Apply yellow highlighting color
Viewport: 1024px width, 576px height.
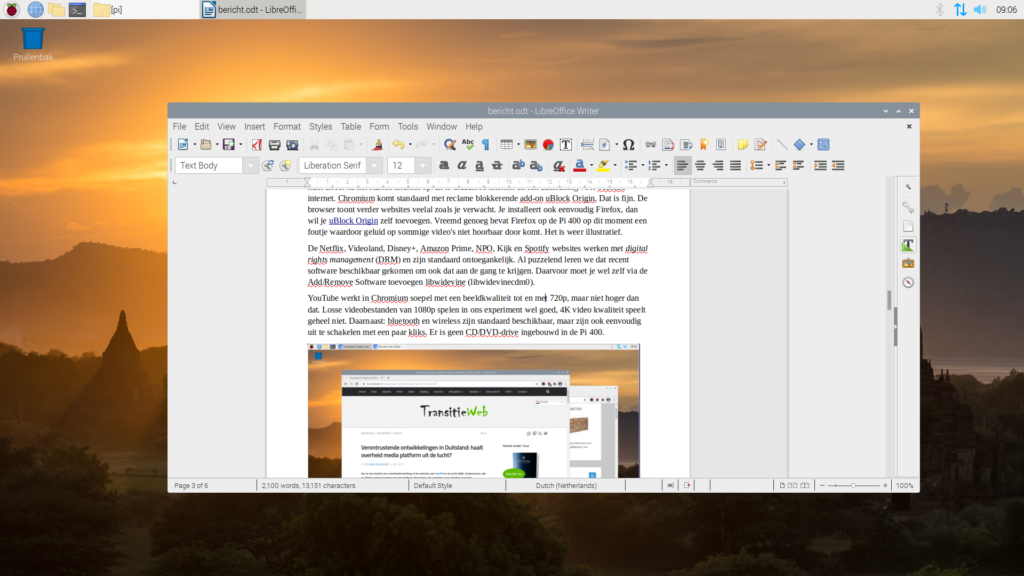[603, 165]
